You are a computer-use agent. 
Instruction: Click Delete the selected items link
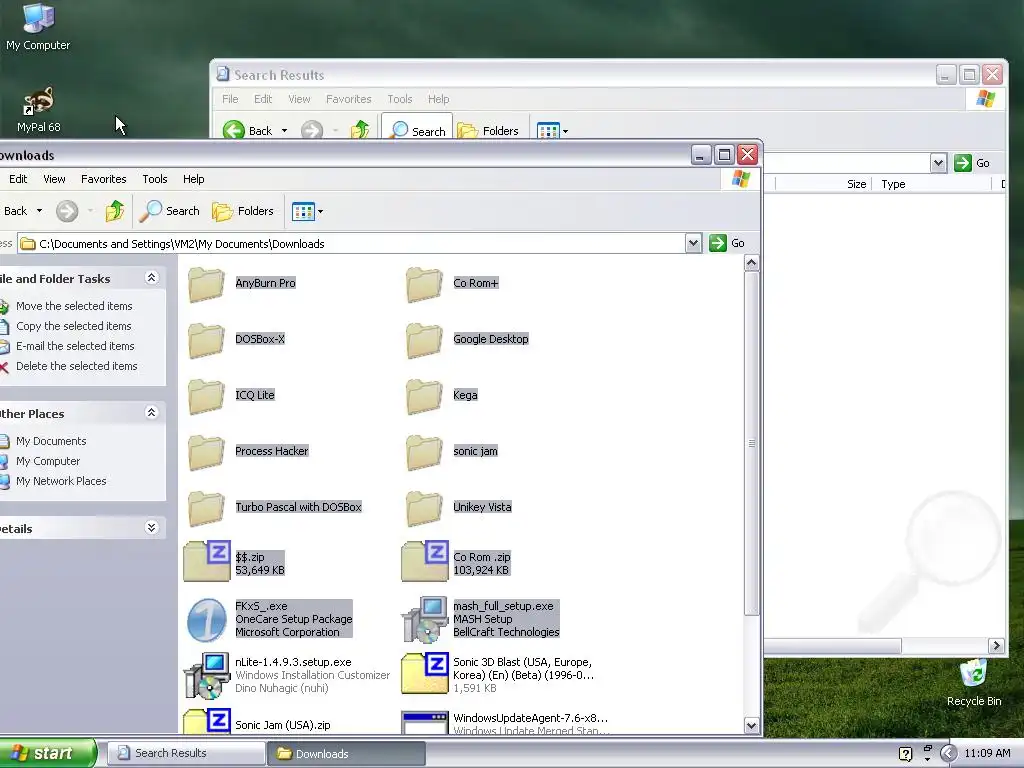76,366
